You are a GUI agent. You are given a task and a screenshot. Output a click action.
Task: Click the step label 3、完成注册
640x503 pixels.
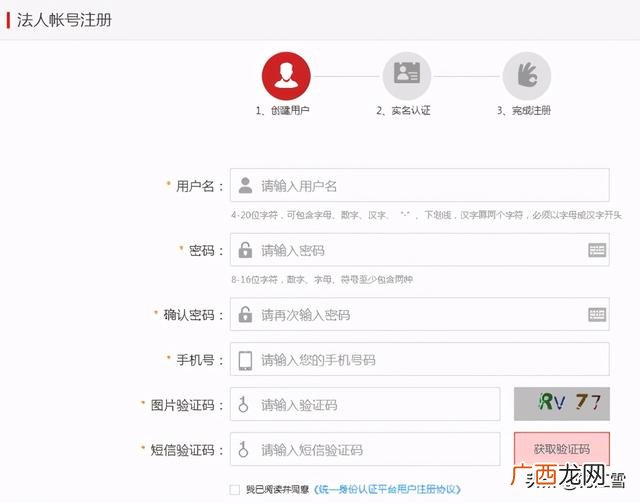[524, 110]
